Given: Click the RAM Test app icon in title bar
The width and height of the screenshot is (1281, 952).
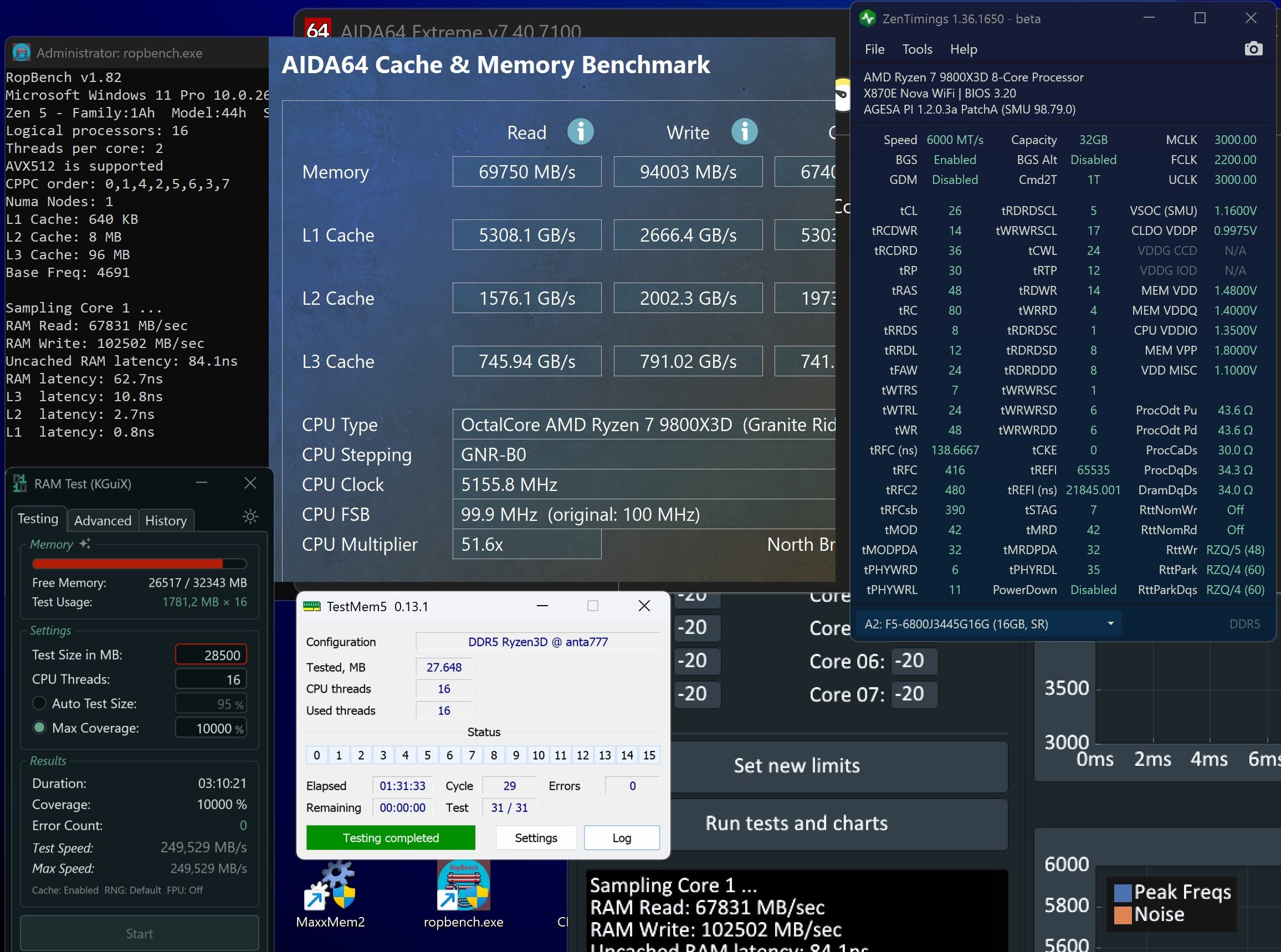Looking at the screenshot, I should [x=19, y=483].
